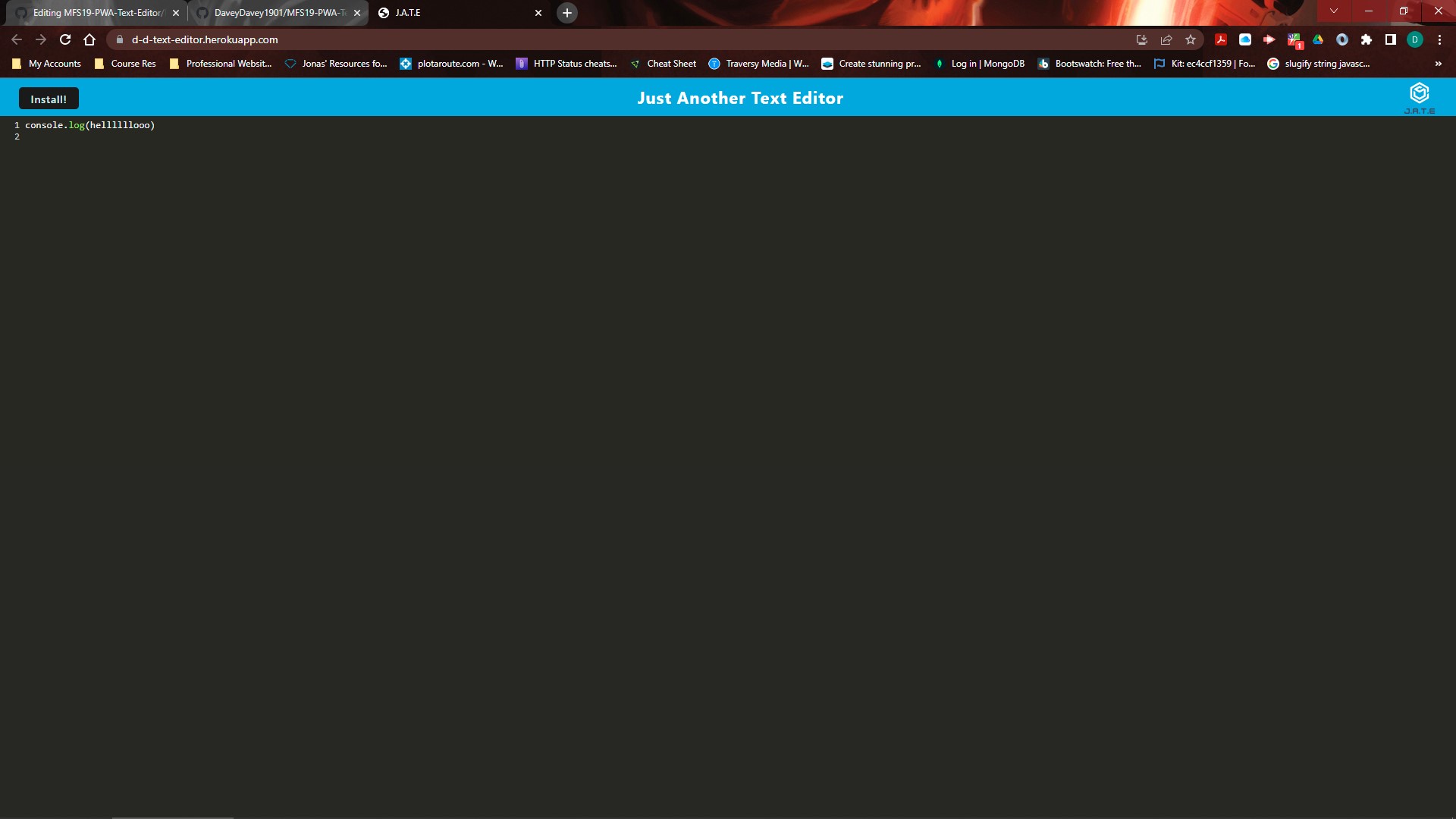Screen dimensions: 1456x819
Task: Switch to the DaveyDavey1901 GitHub tab
Action: click(273, 13)
